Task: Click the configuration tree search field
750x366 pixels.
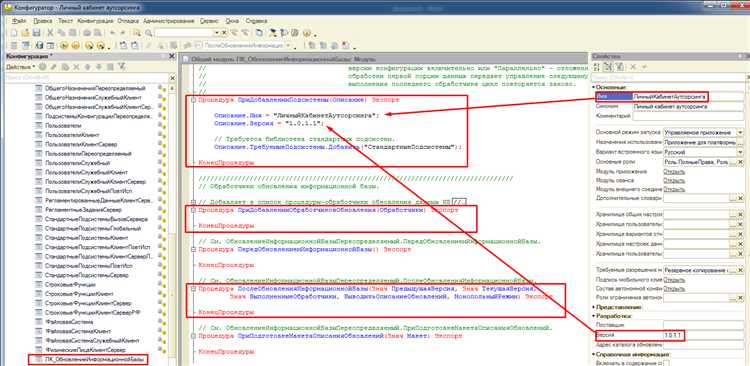Action: coord(87,78)
